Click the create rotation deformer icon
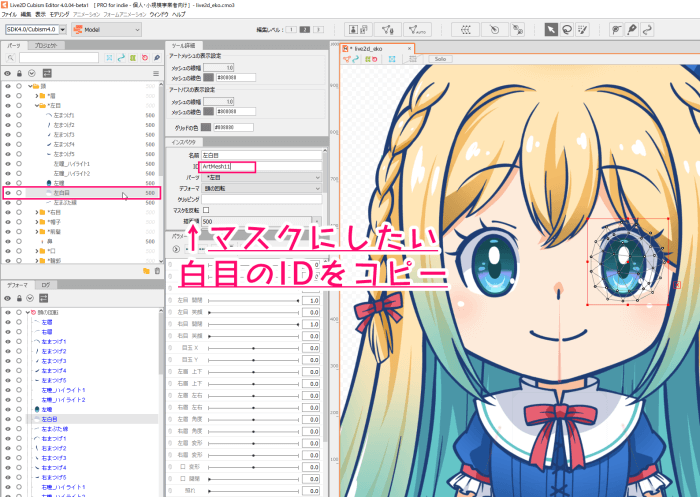 pyautogui.click(x=494, y=29)
